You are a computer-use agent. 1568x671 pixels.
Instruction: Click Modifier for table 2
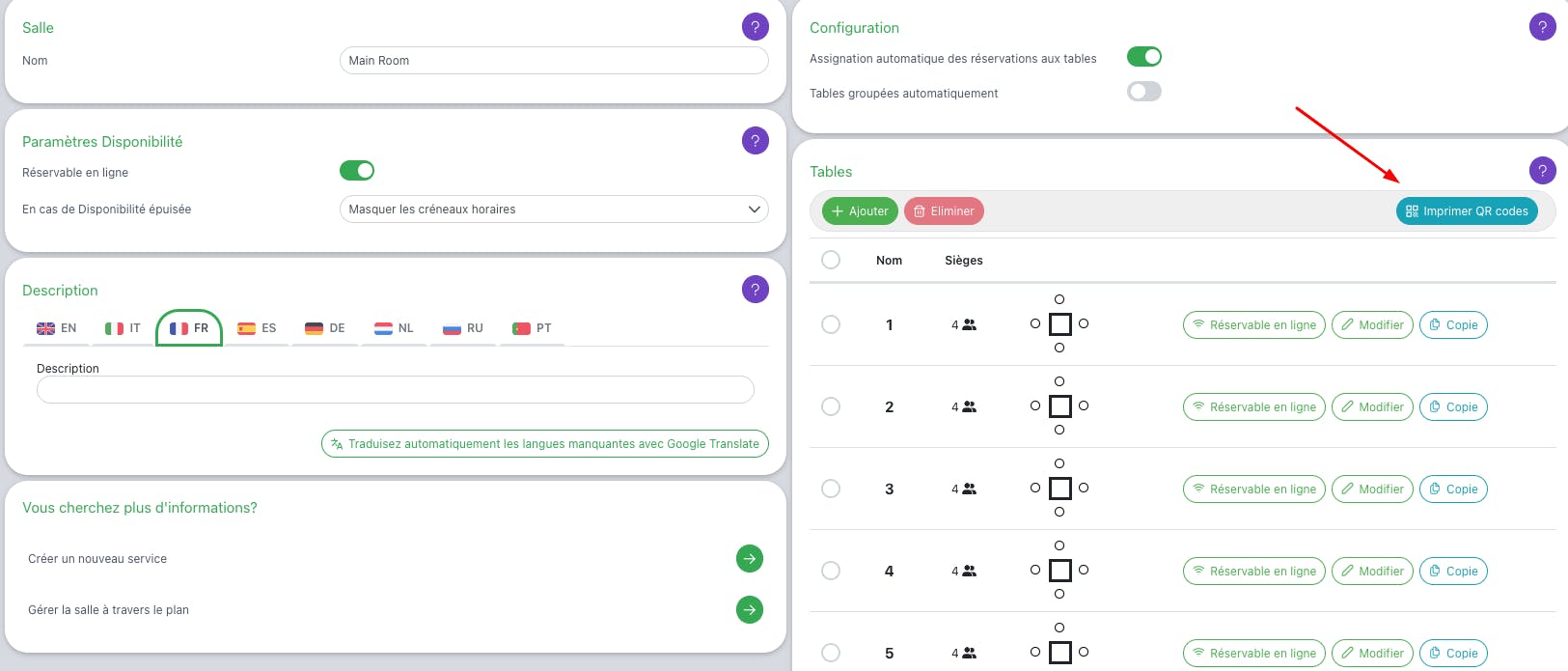coord(1372,407)
